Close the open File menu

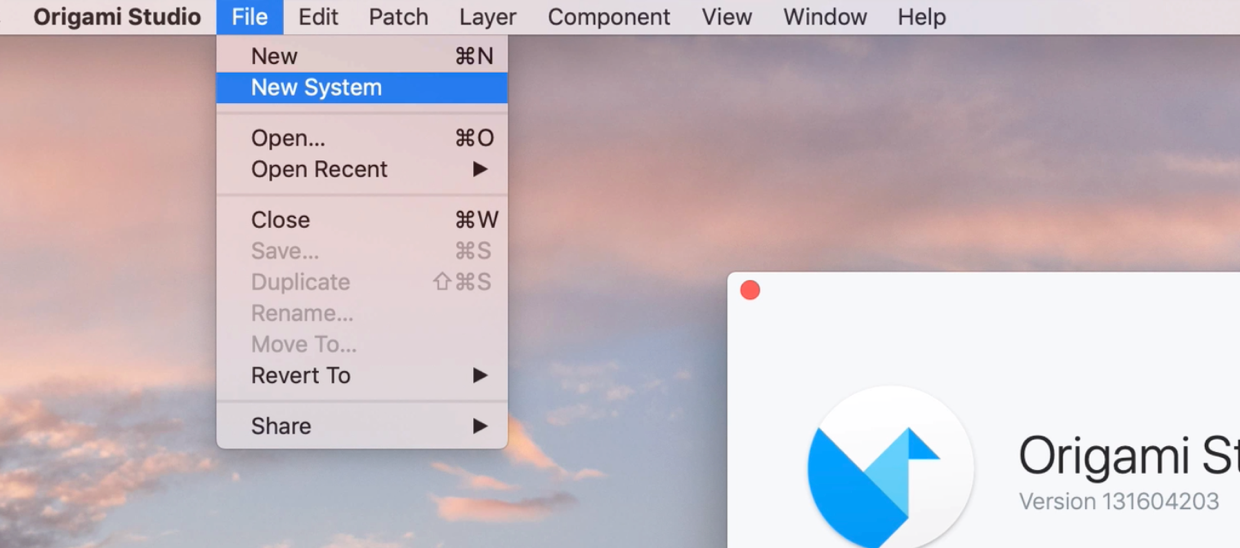[250, 17]
